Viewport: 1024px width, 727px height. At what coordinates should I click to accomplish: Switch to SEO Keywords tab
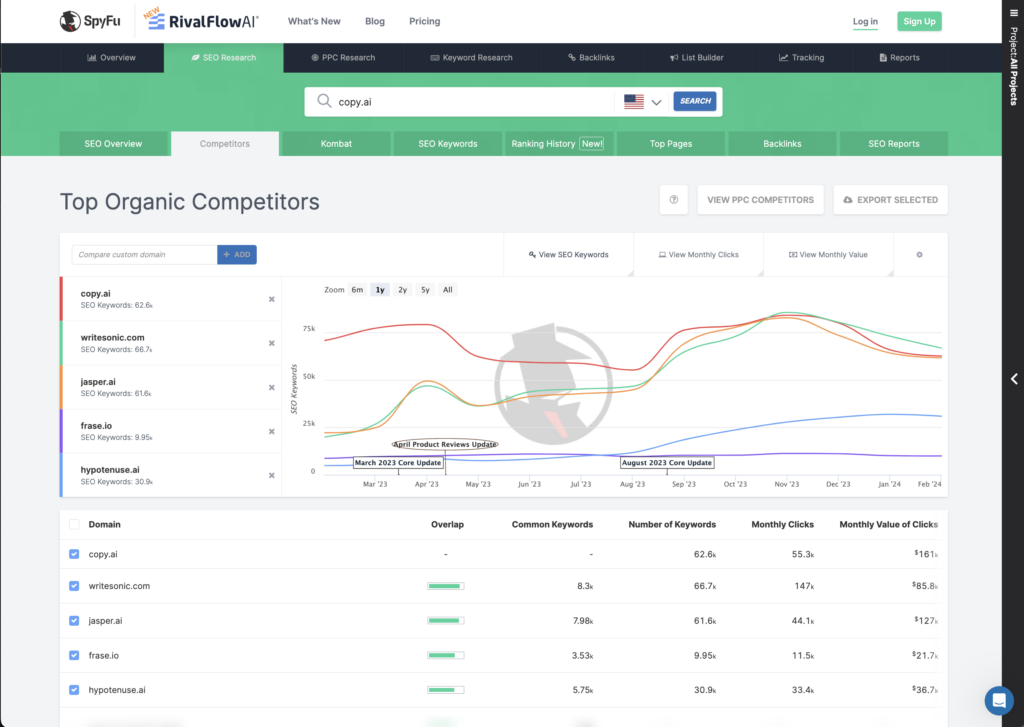[x=448, y=144]
